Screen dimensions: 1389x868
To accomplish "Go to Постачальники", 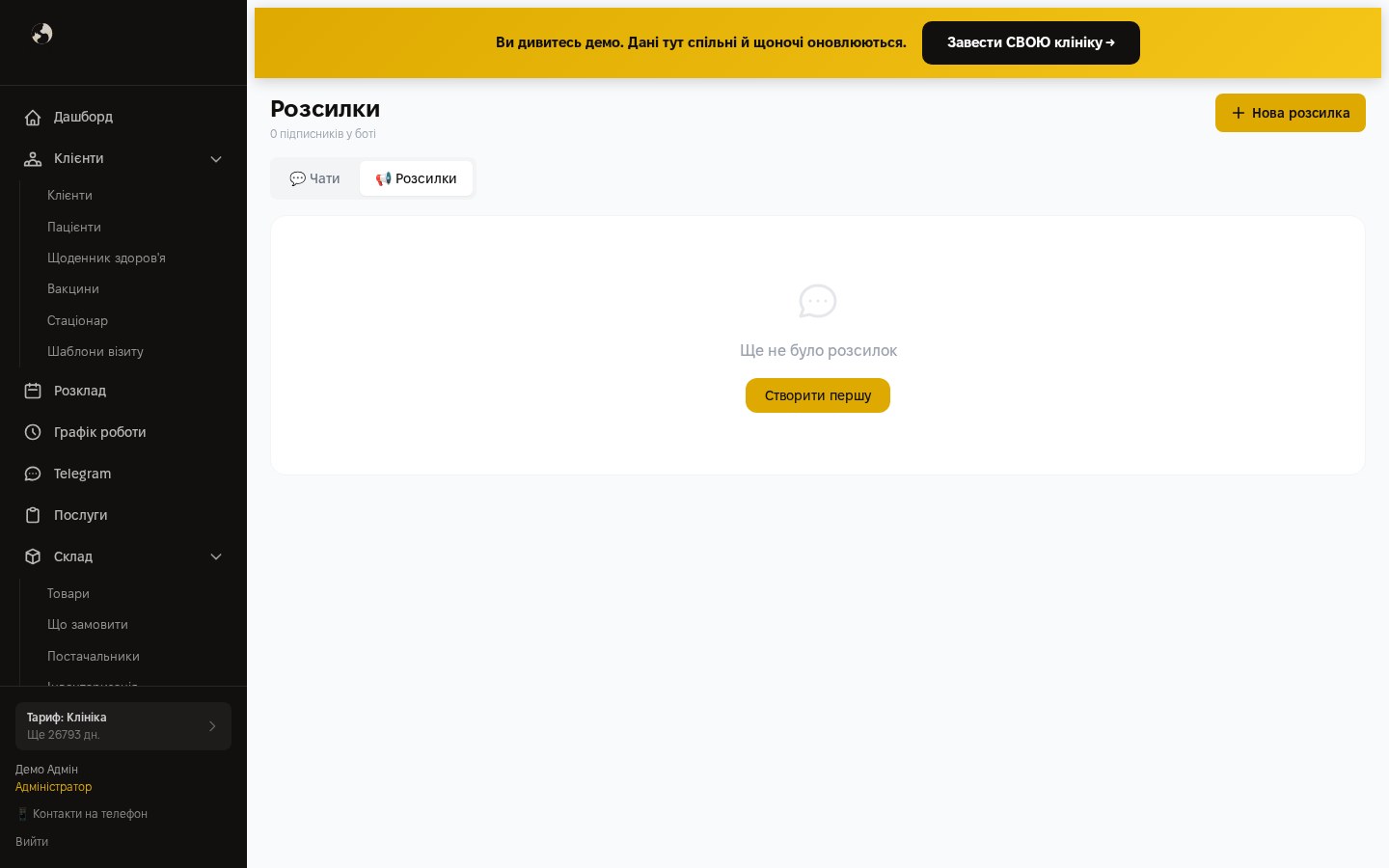I will click(x=94, y=657).
